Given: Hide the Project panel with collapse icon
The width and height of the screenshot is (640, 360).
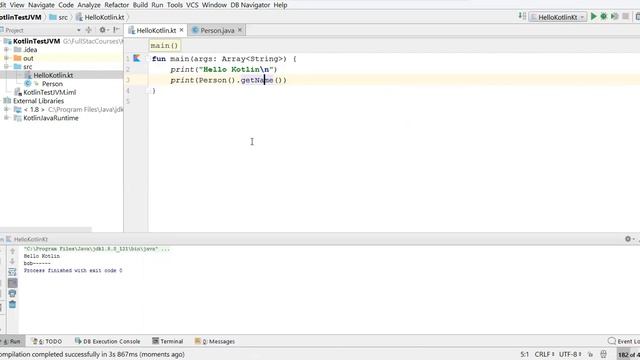Looking at the screenshot, I should pyautogui.click(x=116, y=30).
